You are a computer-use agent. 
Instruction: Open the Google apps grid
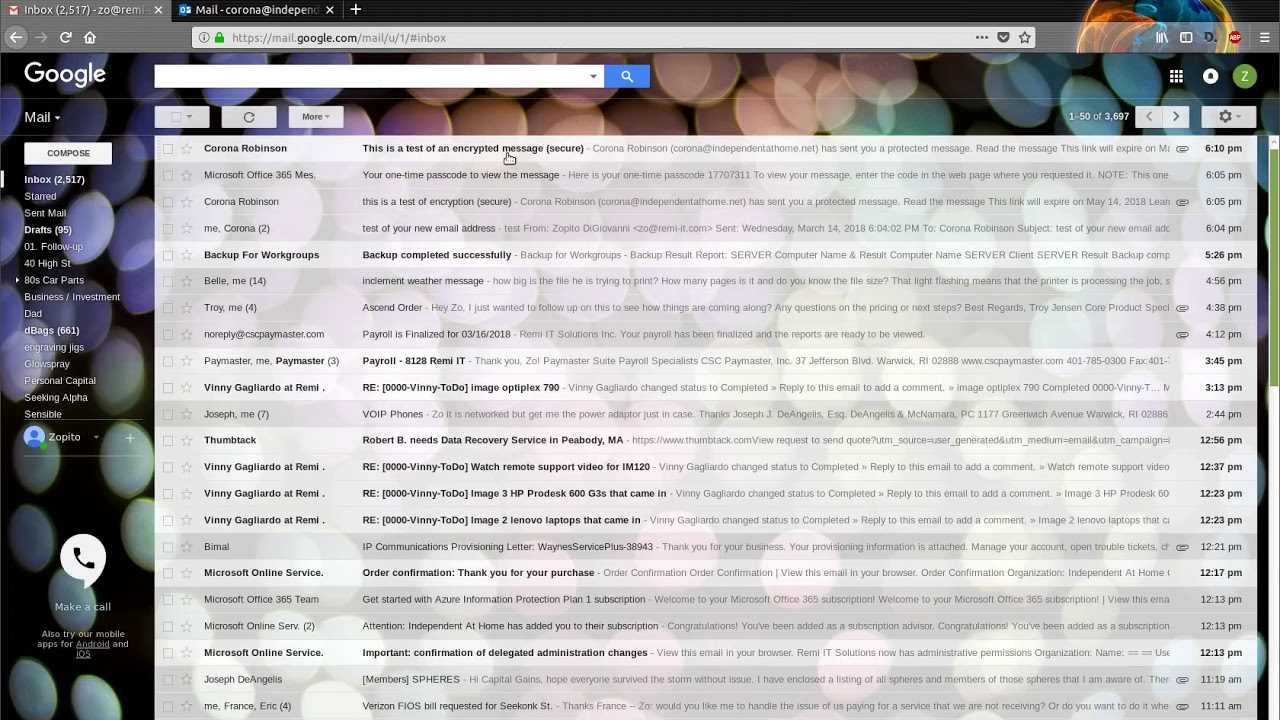[1176, 76]
